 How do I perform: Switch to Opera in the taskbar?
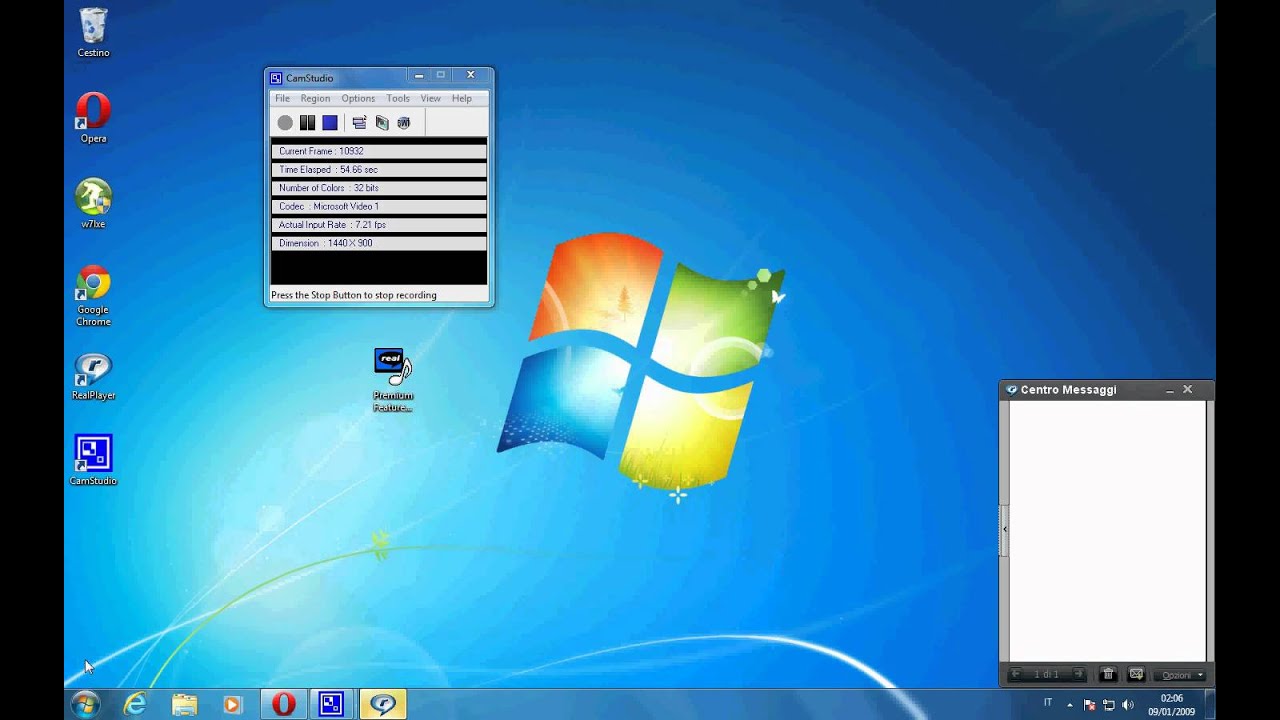pos(284,704)
